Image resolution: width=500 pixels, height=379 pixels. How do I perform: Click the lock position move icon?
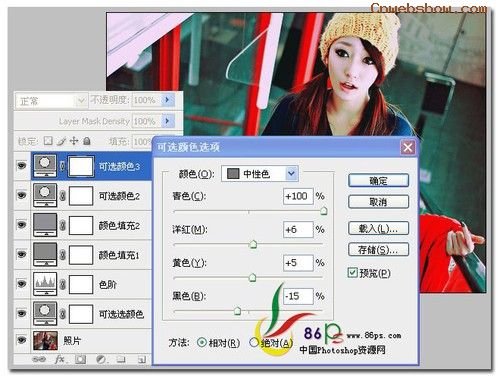[74, 141]
